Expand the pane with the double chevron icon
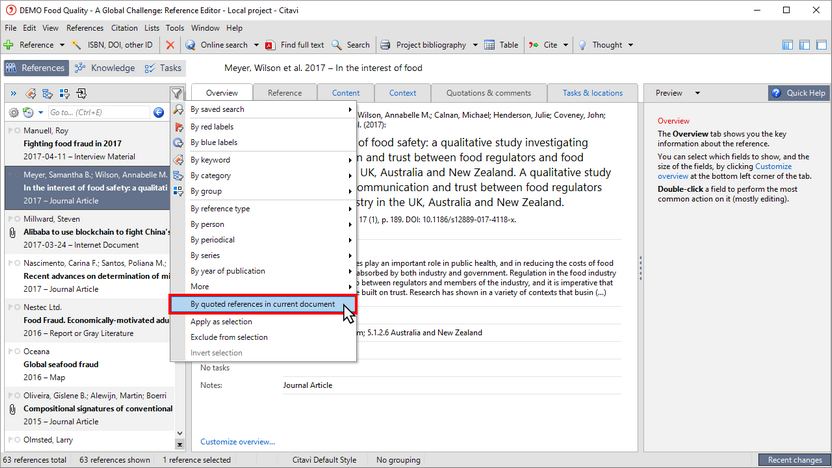Image resolution: width=832 pixels, height=468 pixels. 13,94
